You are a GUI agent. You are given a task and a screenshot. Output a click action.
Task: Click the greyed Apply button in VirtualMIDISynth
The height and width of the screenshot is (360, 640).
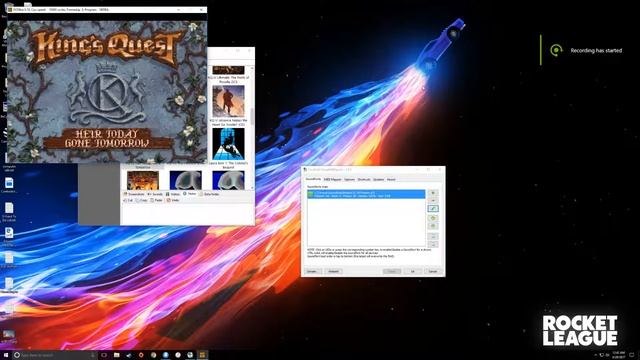point(392,271)
